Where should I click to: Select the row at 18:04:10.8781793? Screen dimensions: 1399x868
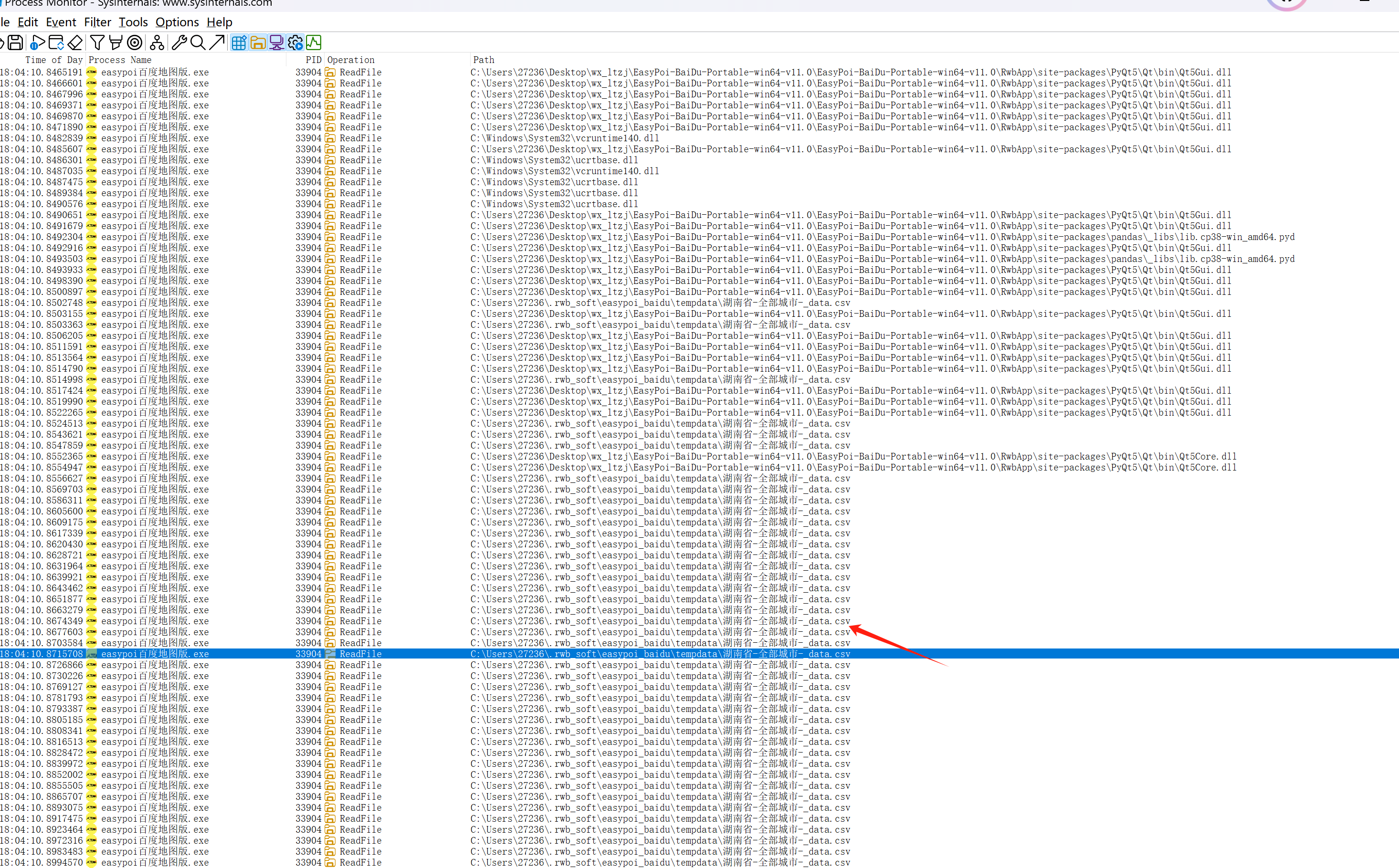click(x=699, y=698)
